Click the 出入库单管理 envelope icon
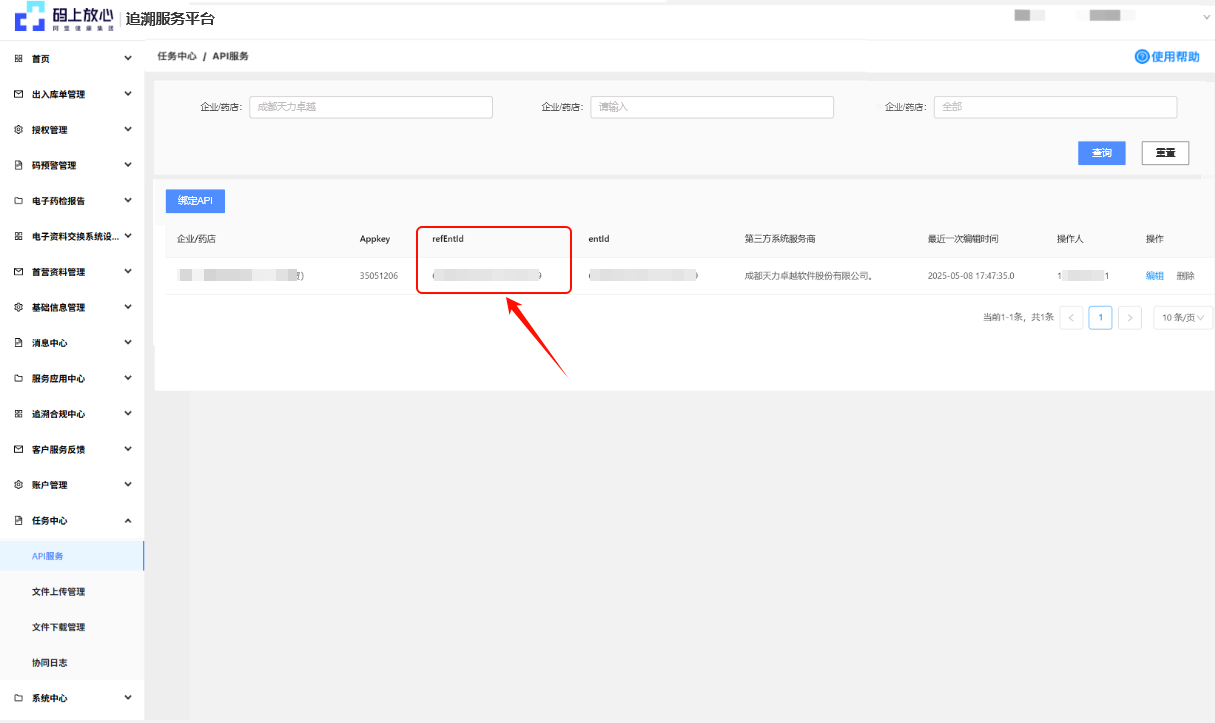Viewport: 1215px width, 723px height. 18,94
